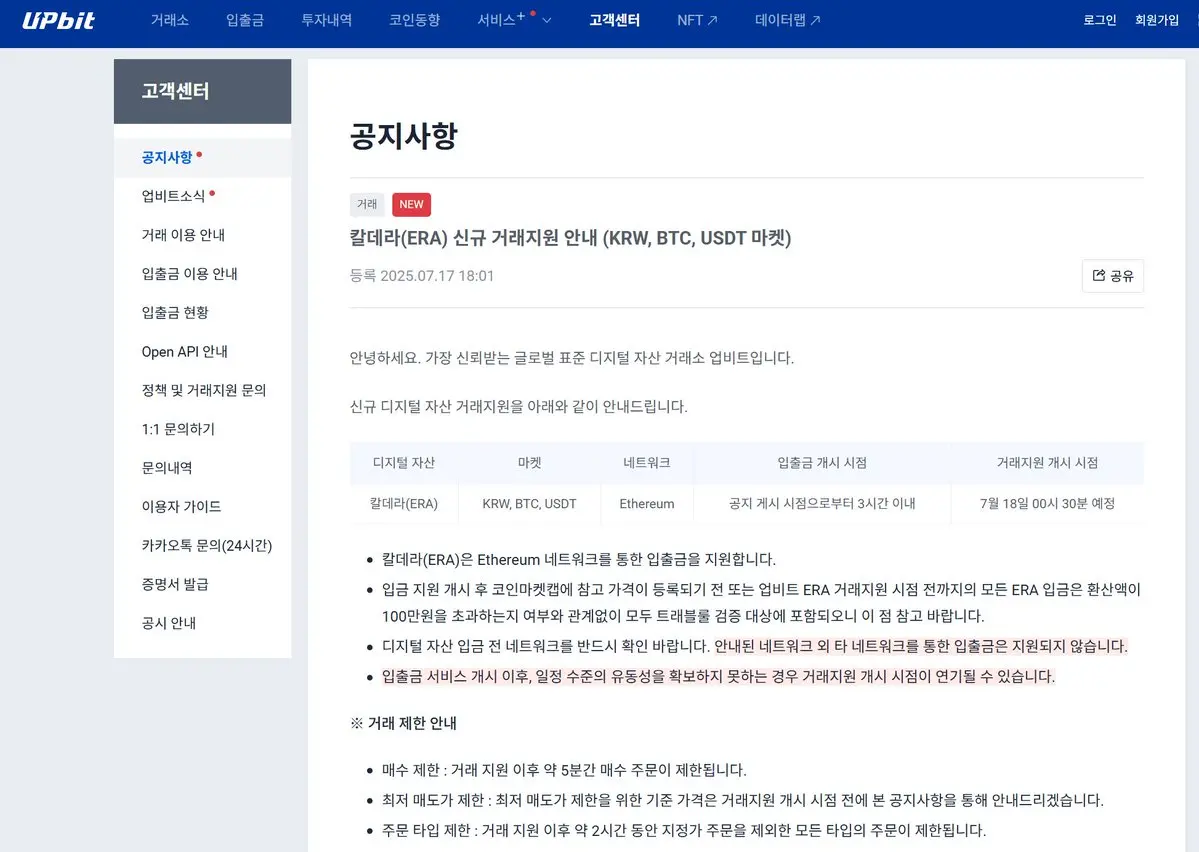
Task: Click the 등록 2025.07.17 18:01 date
Action: point(421,275)
